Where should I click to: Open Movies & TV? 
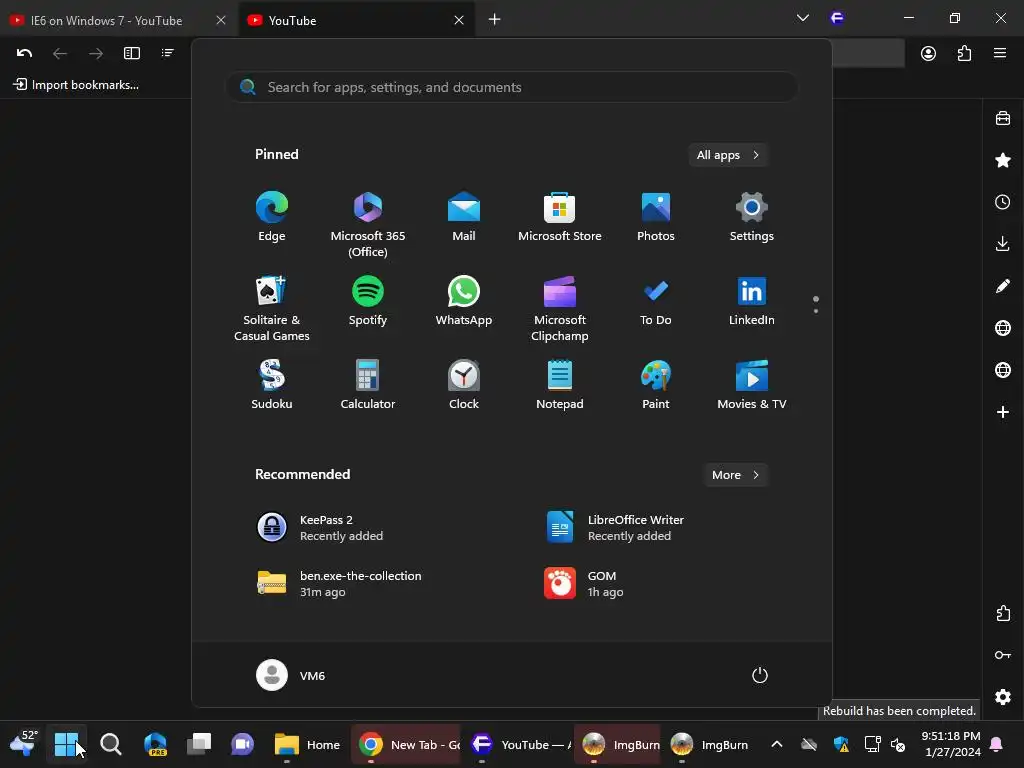(752, 385)
